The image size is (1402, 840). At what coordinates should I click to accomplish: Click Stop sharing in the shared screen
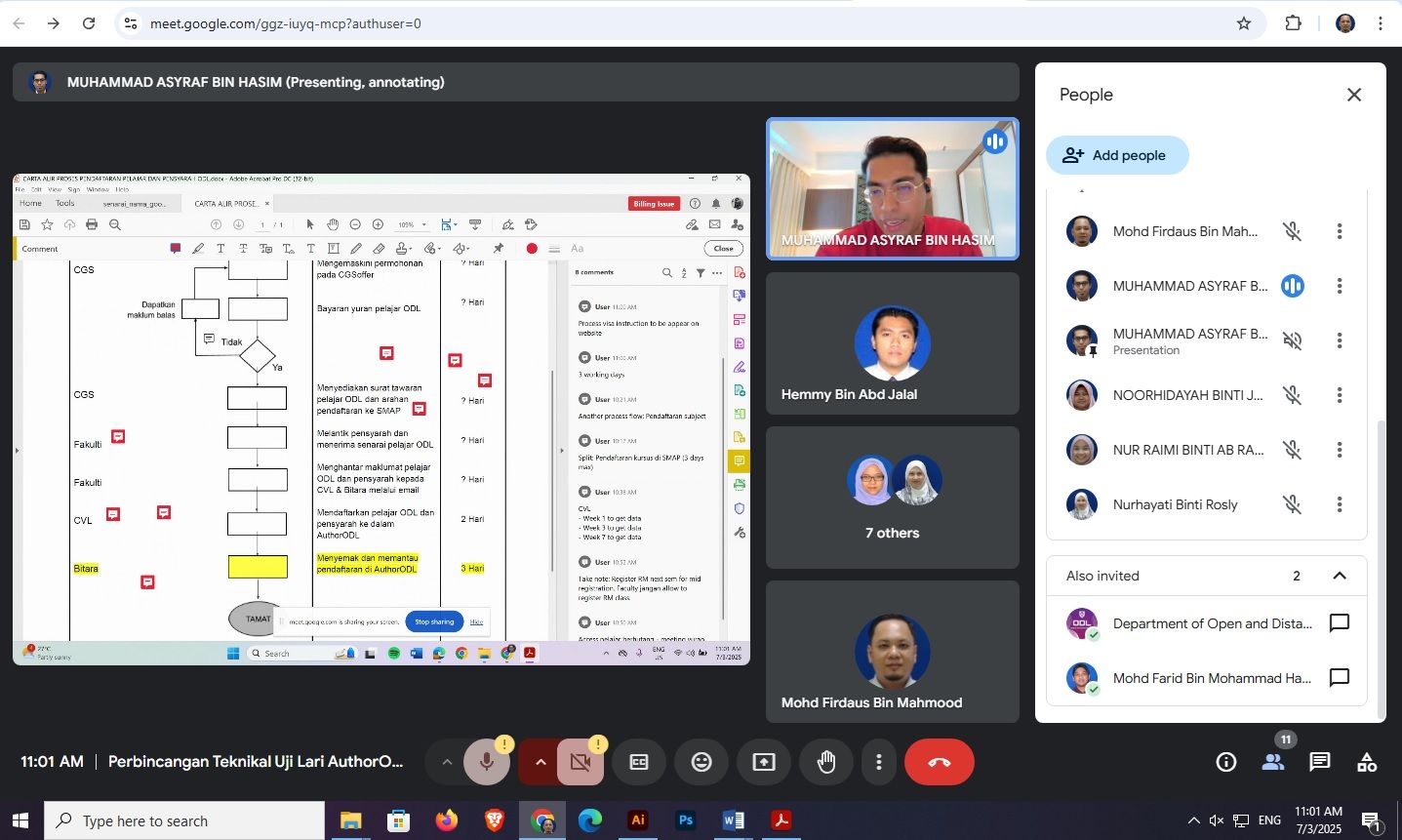pyautogui.click(x=434, y=621)
